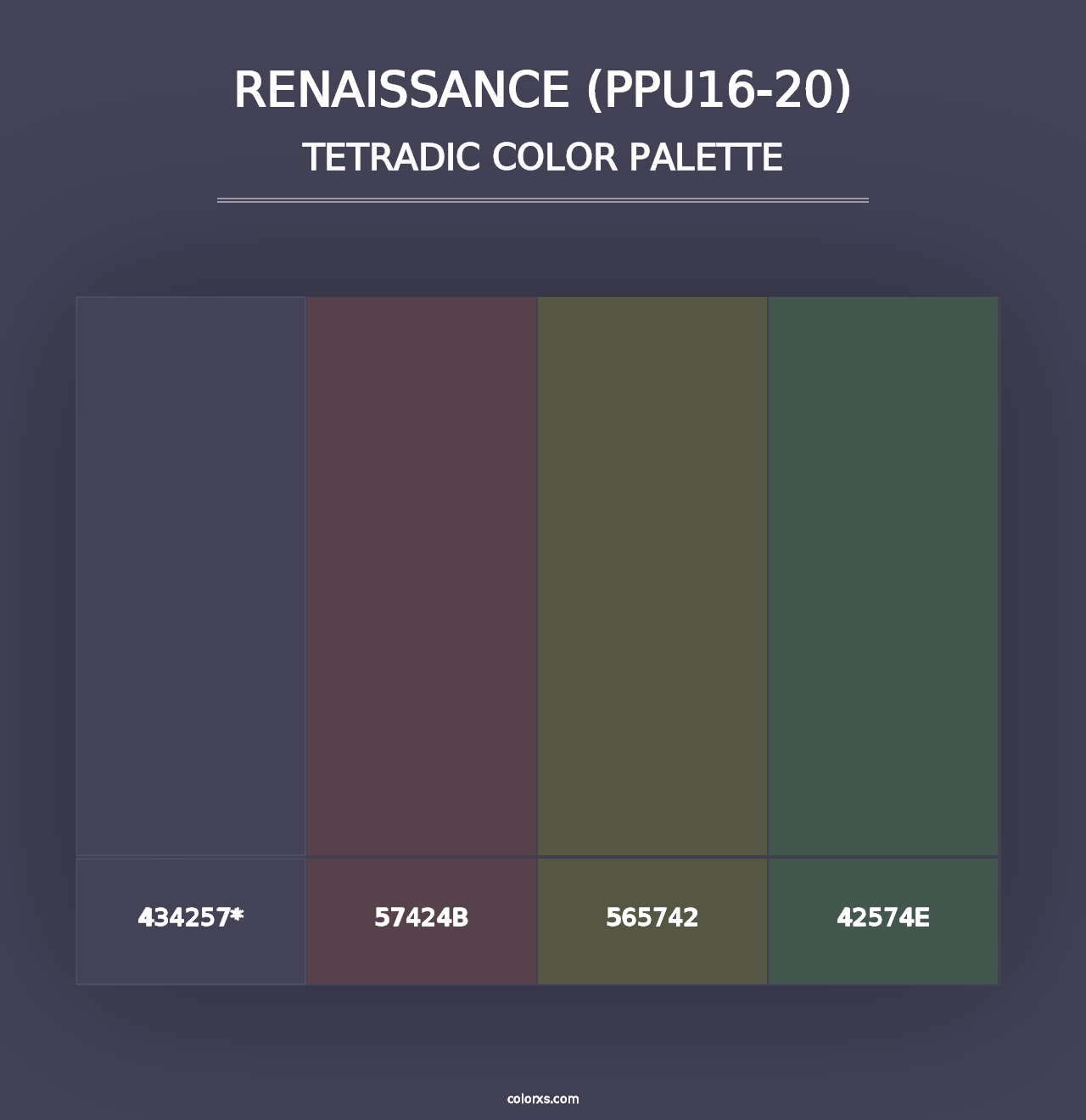Select the hex code text 434257*
Screen dimensions: 1086x1120
click(x=191, y=917)
